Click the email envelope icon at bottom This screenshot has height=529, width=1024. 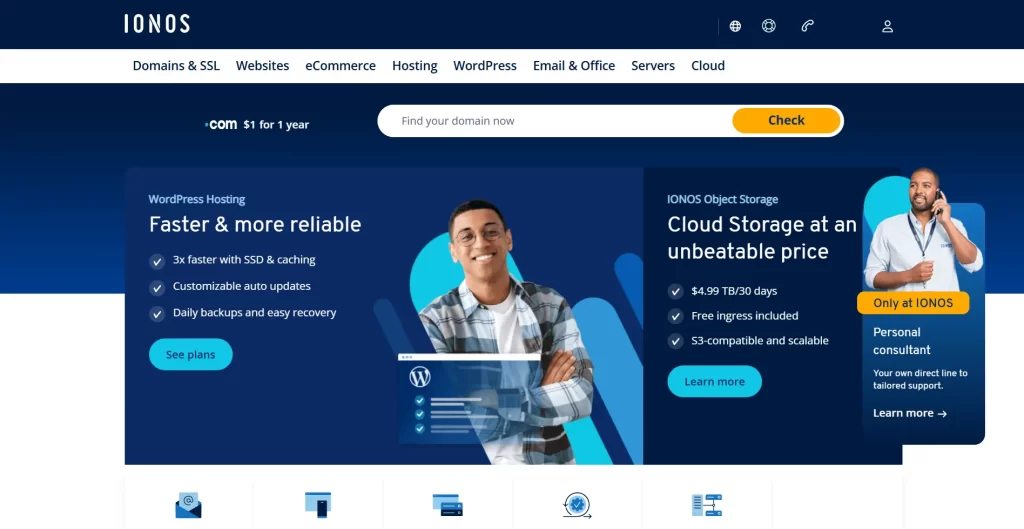pos(188,505)
